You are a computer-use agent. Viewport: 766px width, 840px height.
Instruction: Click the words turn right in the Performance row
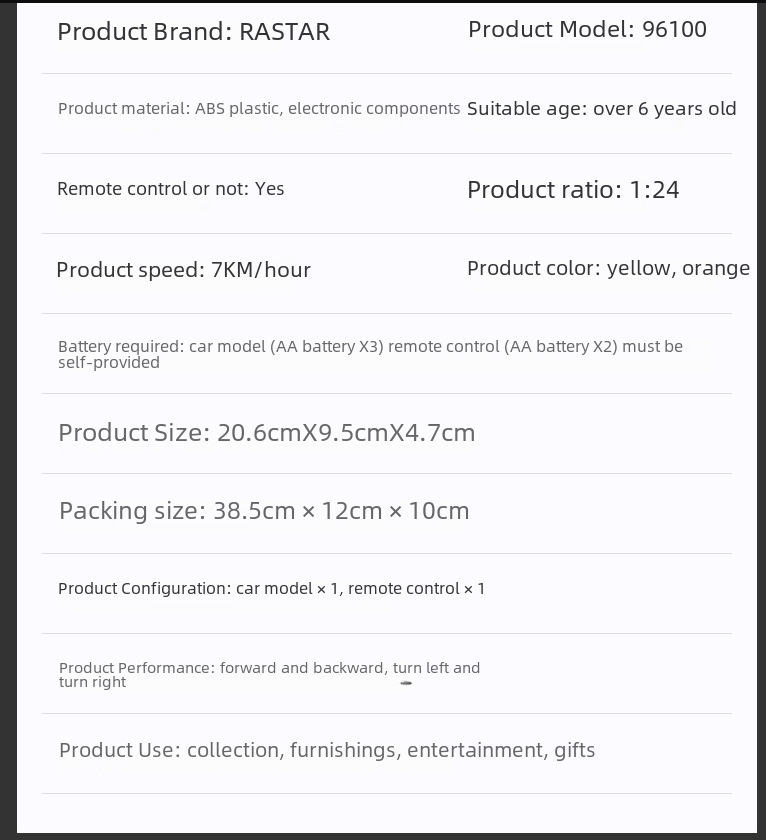pyautogui.click(x=93, y=683)
